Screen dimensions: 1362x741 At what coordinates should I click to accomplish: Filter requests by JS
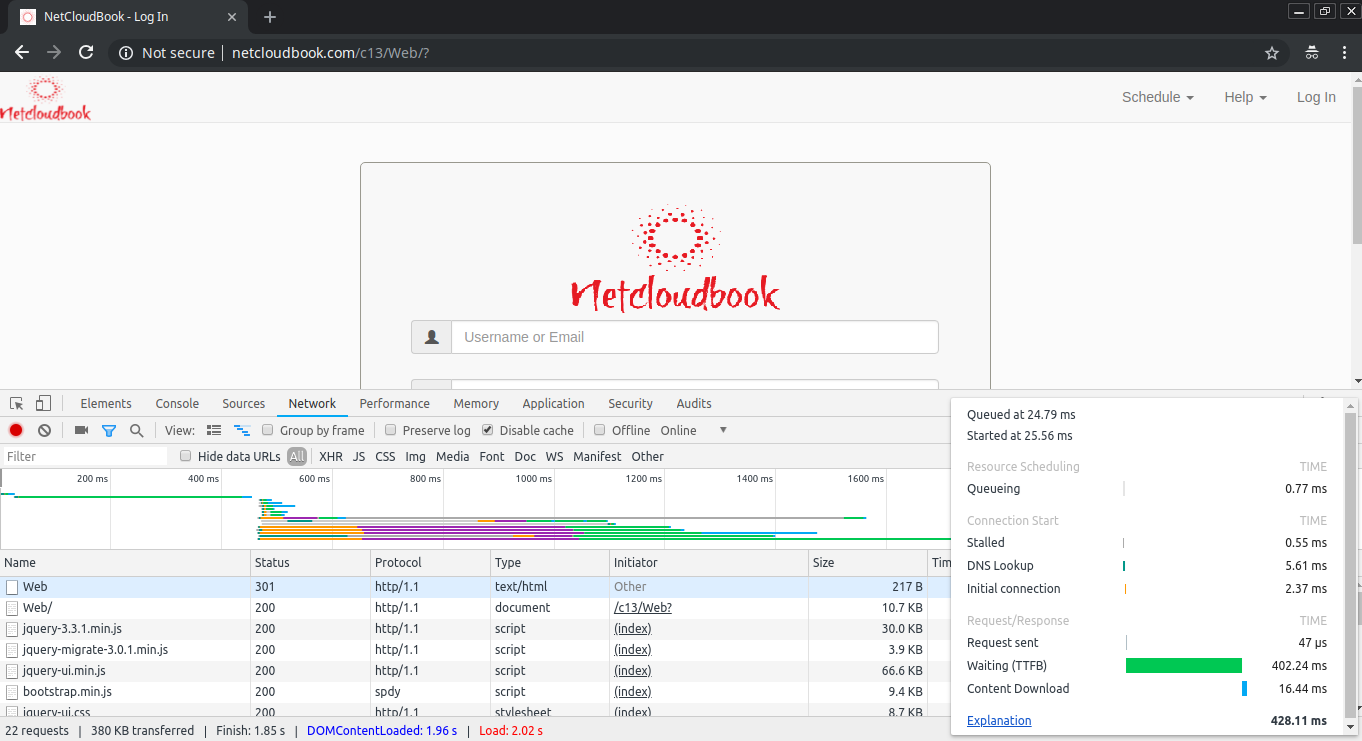(x=359, y=456)
